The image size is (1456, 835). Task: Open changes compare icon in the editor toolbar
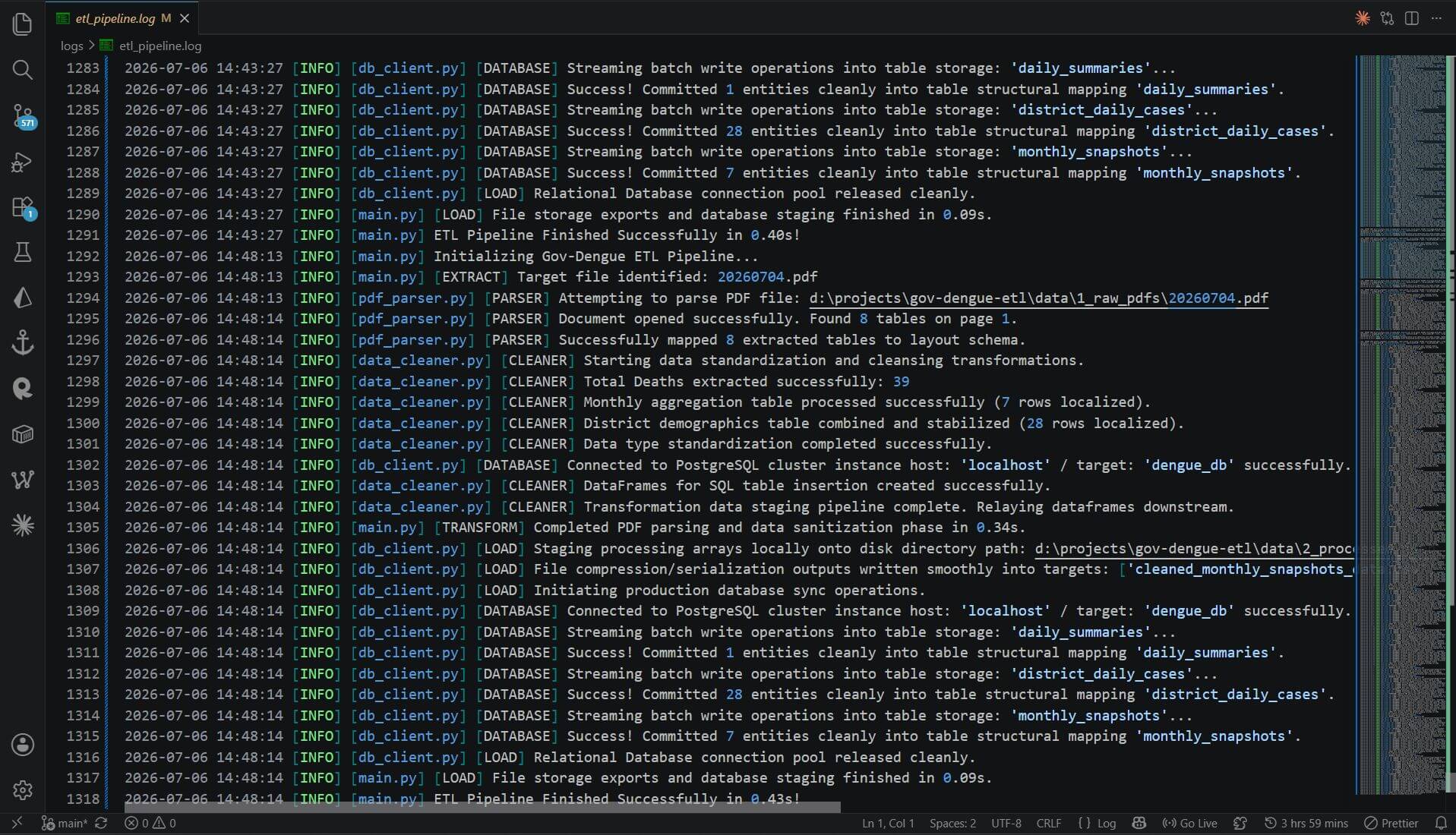[1387, 17]
